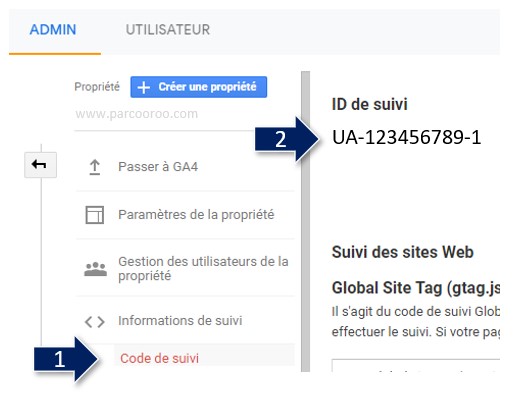
Task: Click the people icon for user management
Action: (x=95, y=269)
